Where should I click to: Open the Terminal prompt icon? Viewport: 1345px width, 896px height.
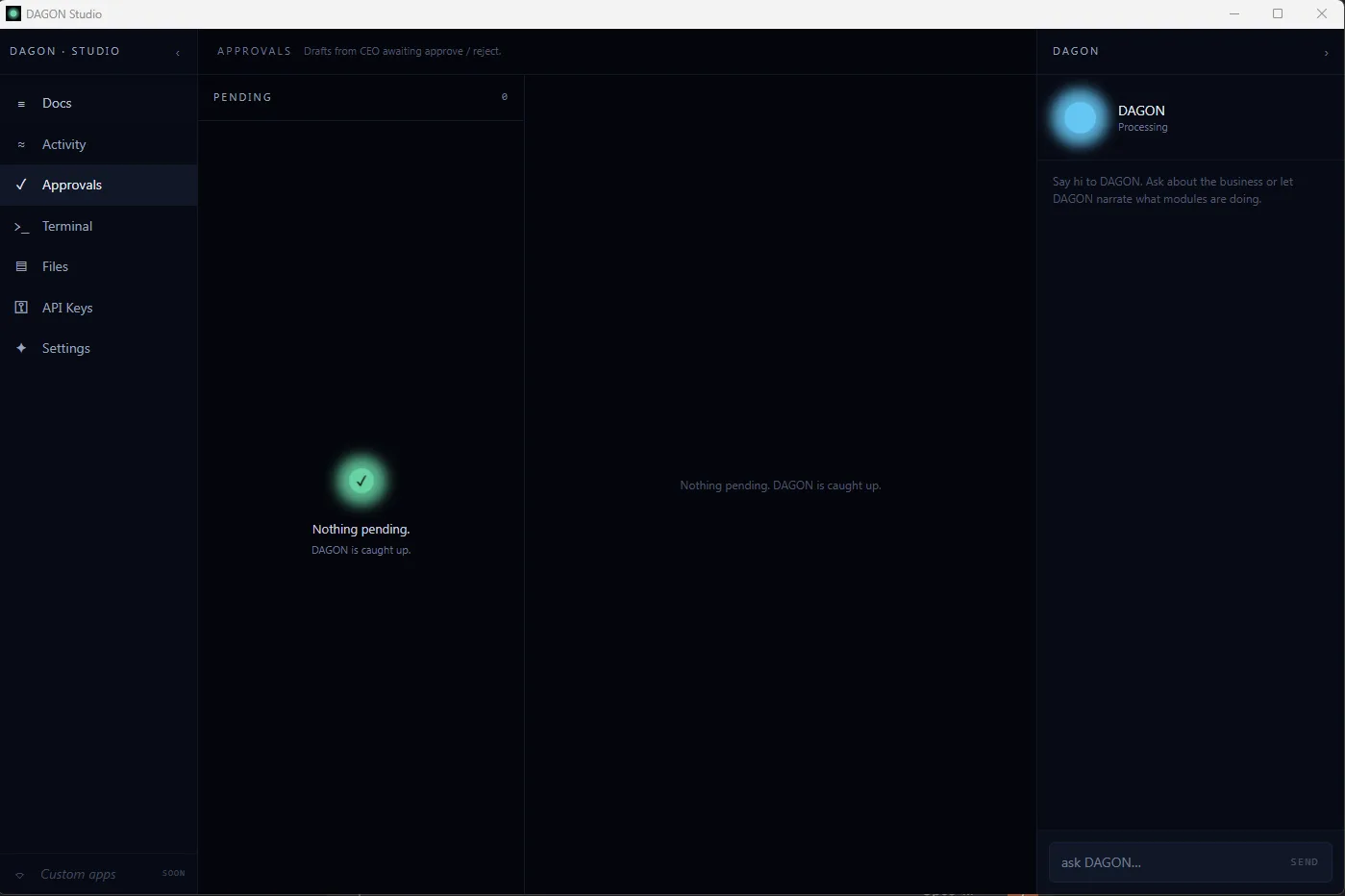pyautogui.click(x=21, y=226)
